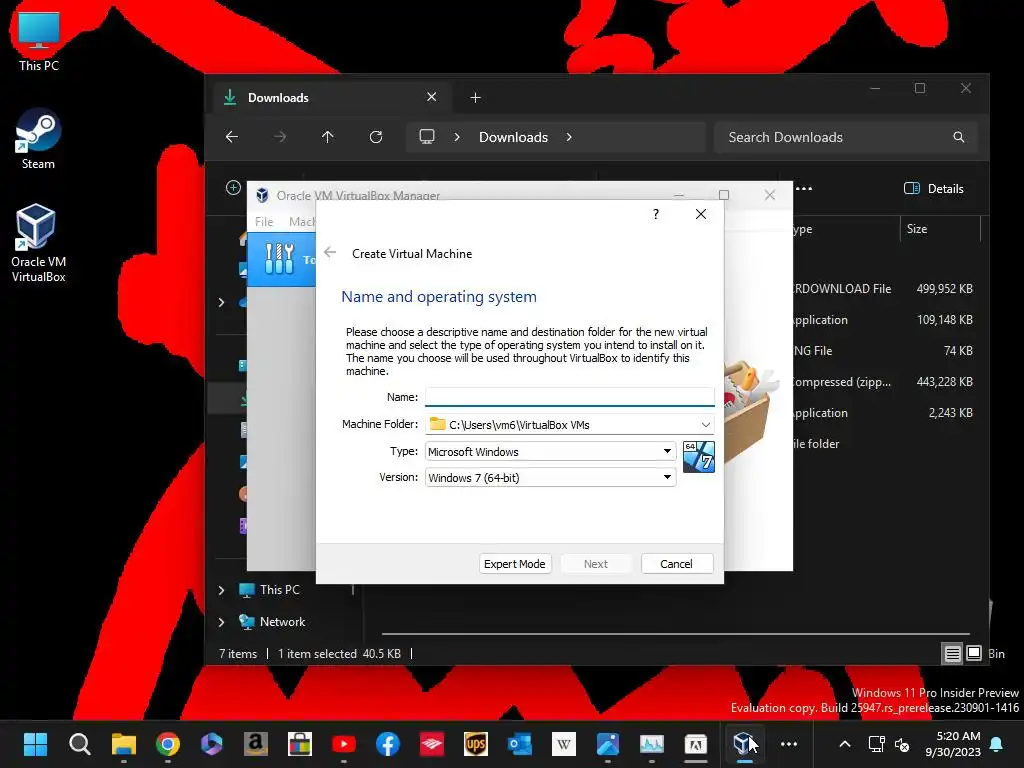Click the muted volume tray icon

pyautogui.click(x=902, y=744)
